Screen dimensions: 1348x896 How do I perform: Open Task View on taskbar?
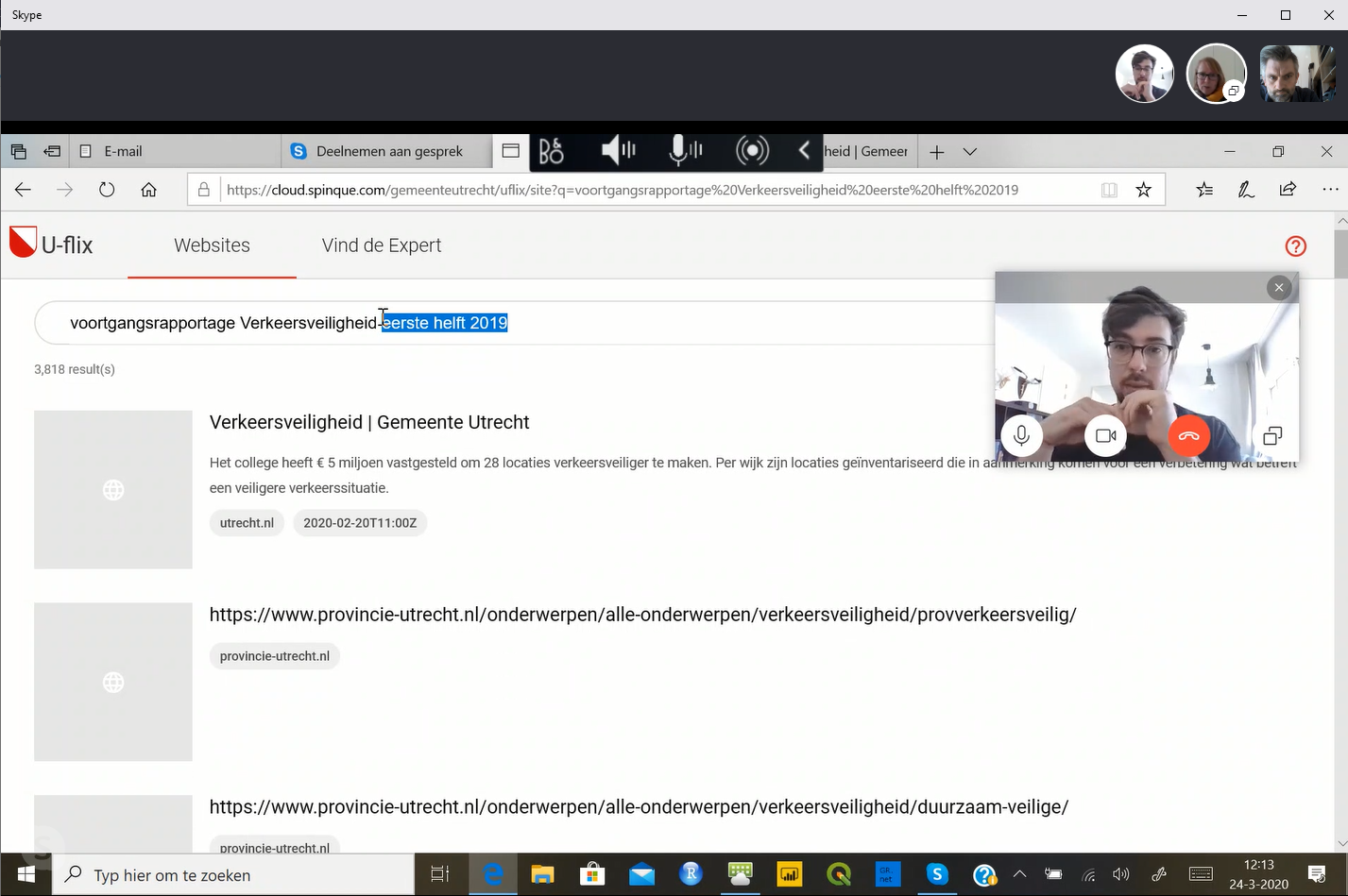[x=440, y=875]
